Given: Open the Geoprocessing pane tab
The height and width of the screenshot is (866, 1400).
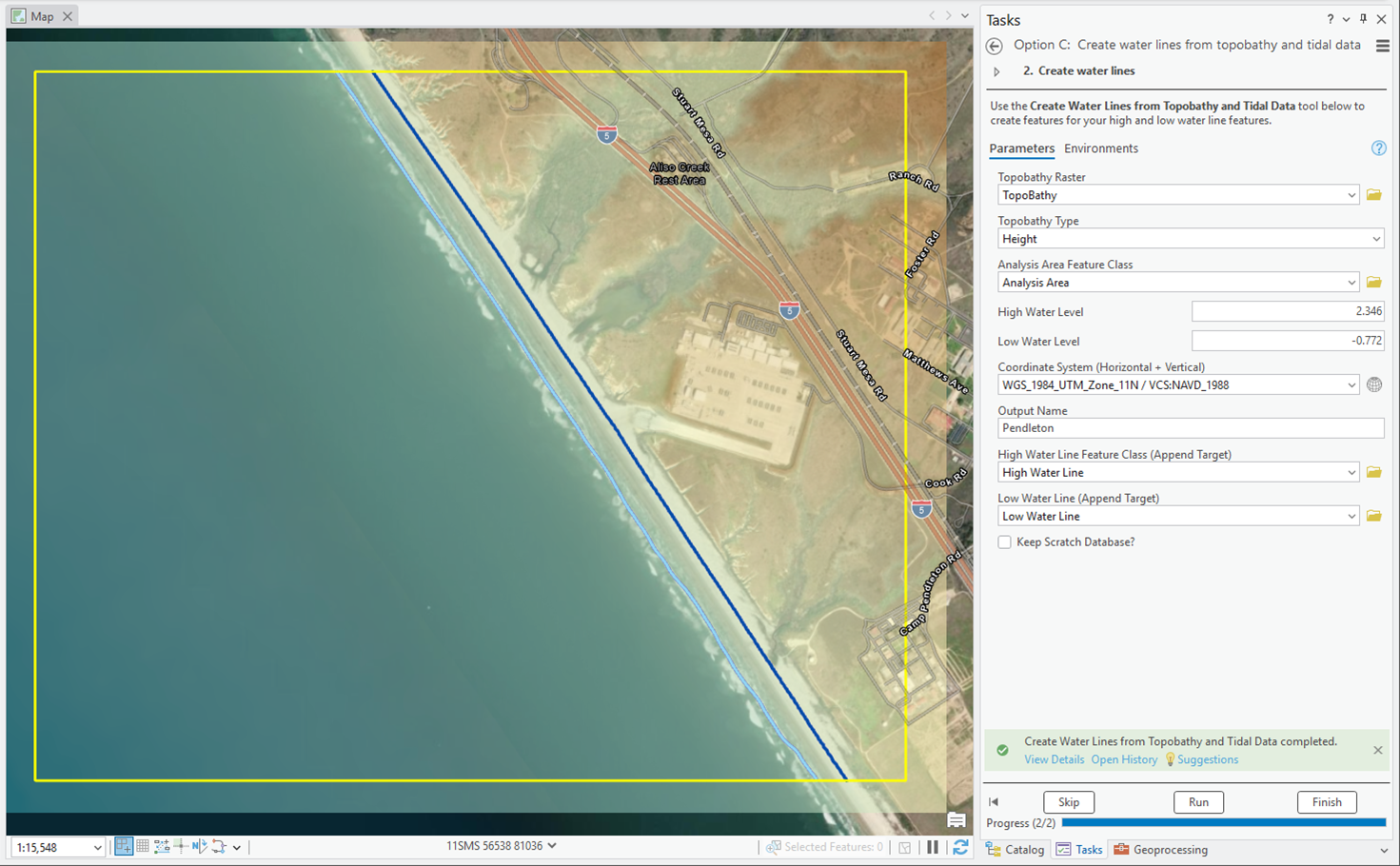Looking at the screenshot, I should click(x=1160, y=850).
